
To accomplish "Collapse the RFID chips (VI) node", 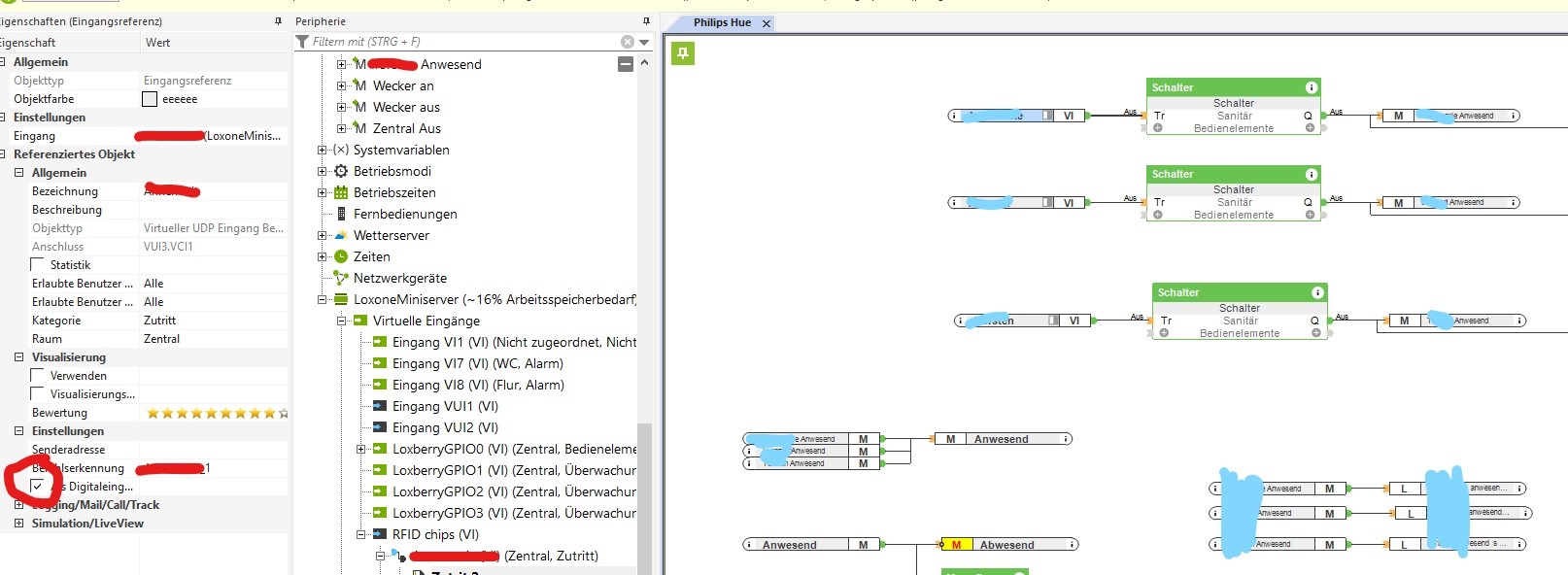I will tap(360, 534).
